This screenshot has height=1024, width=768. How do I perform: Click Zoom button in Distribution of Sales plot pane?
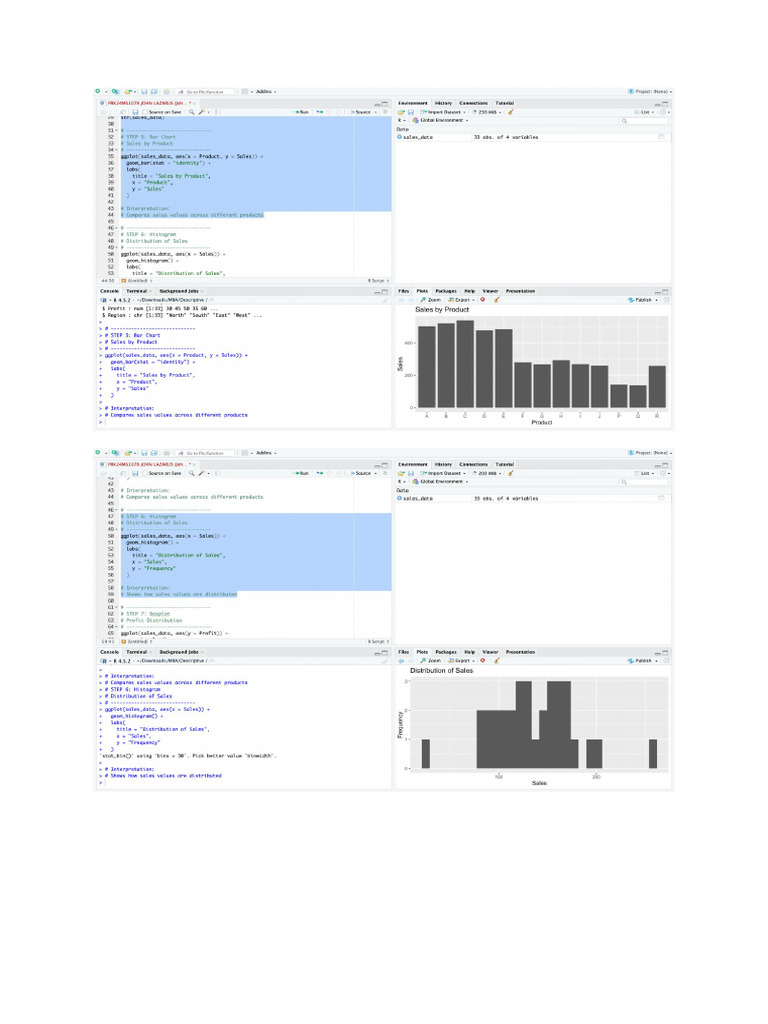point(430,660)
